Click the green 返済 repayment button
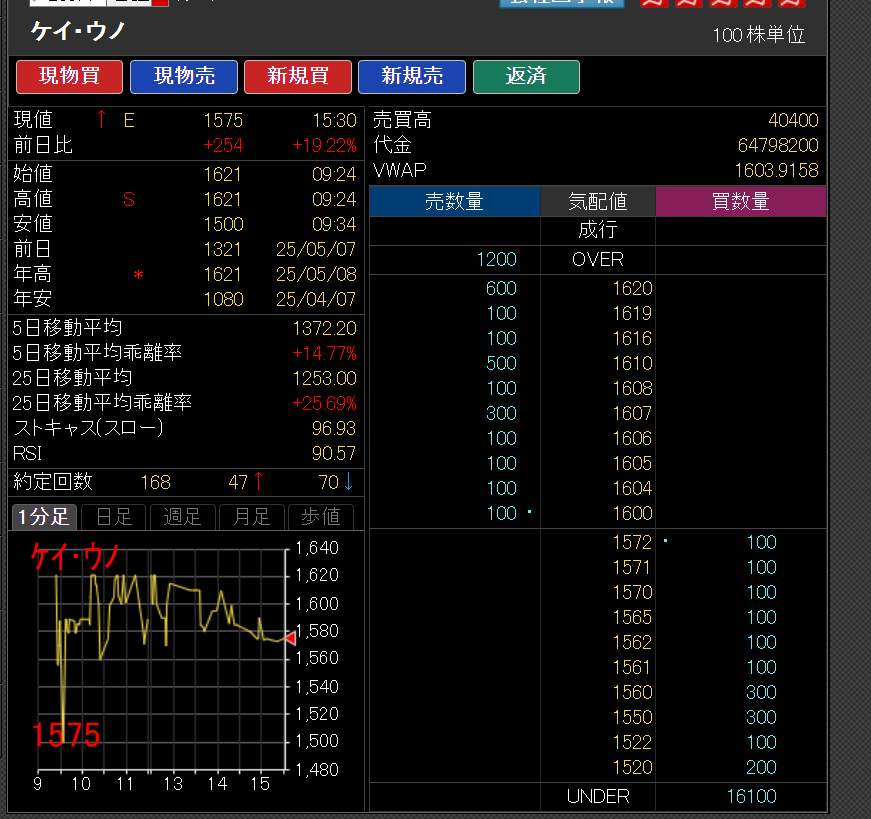This screenshot has width=871, height=819. pyautogui.click(x=526, y=77)
